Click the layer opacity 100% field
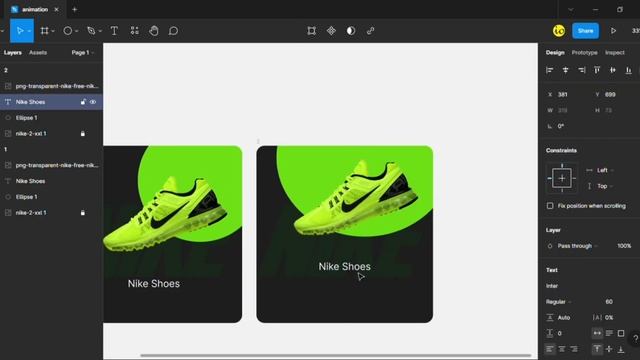The image size is (640, 360). tap(624, 246)
